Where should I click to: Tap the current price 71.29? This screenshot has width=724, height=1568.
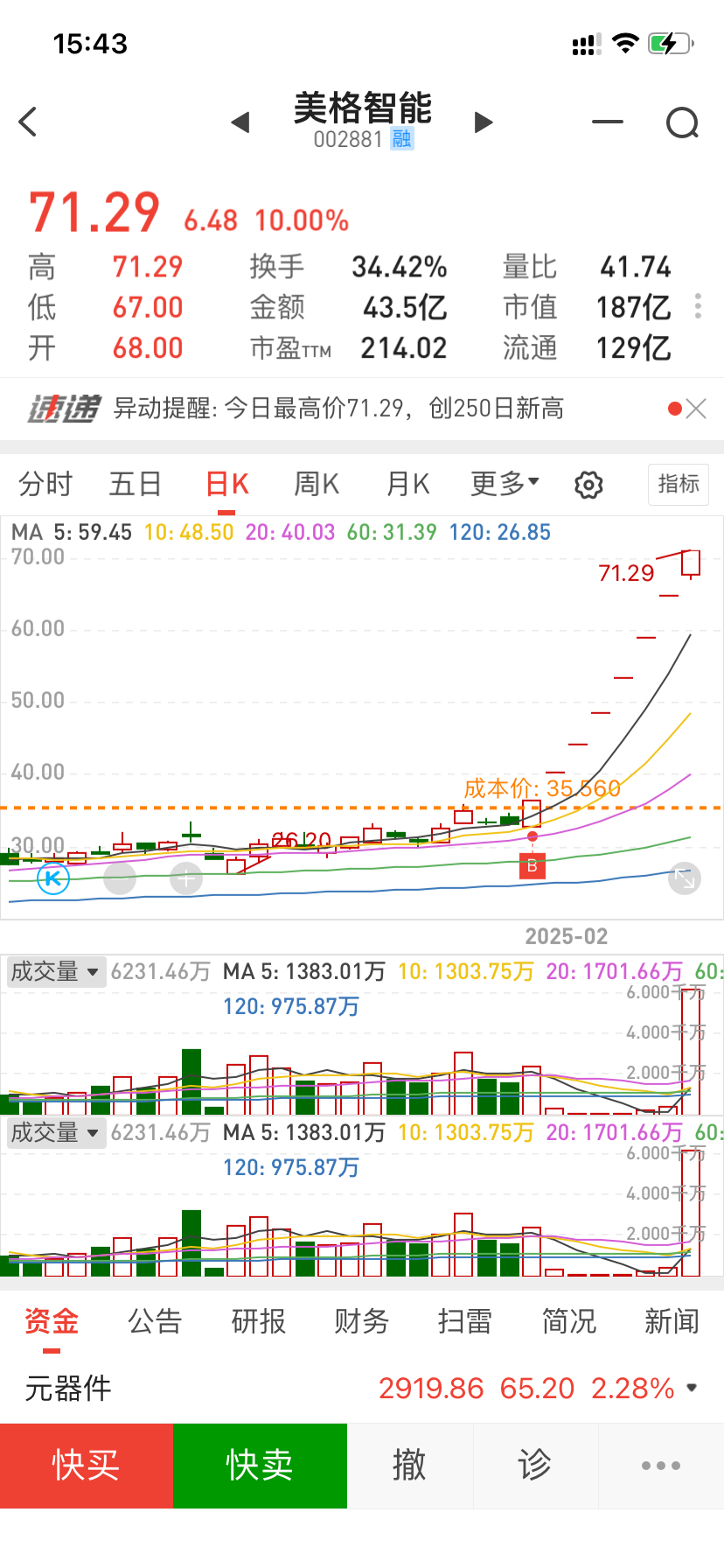coord(94,213)
